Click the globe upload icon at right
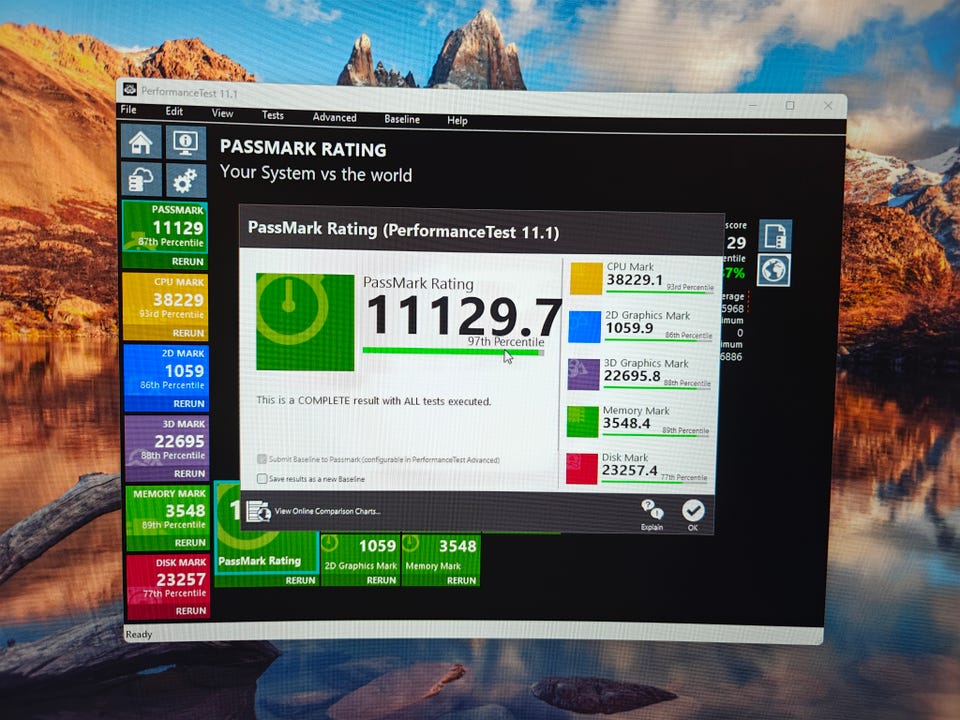 [x=774, y=270]
